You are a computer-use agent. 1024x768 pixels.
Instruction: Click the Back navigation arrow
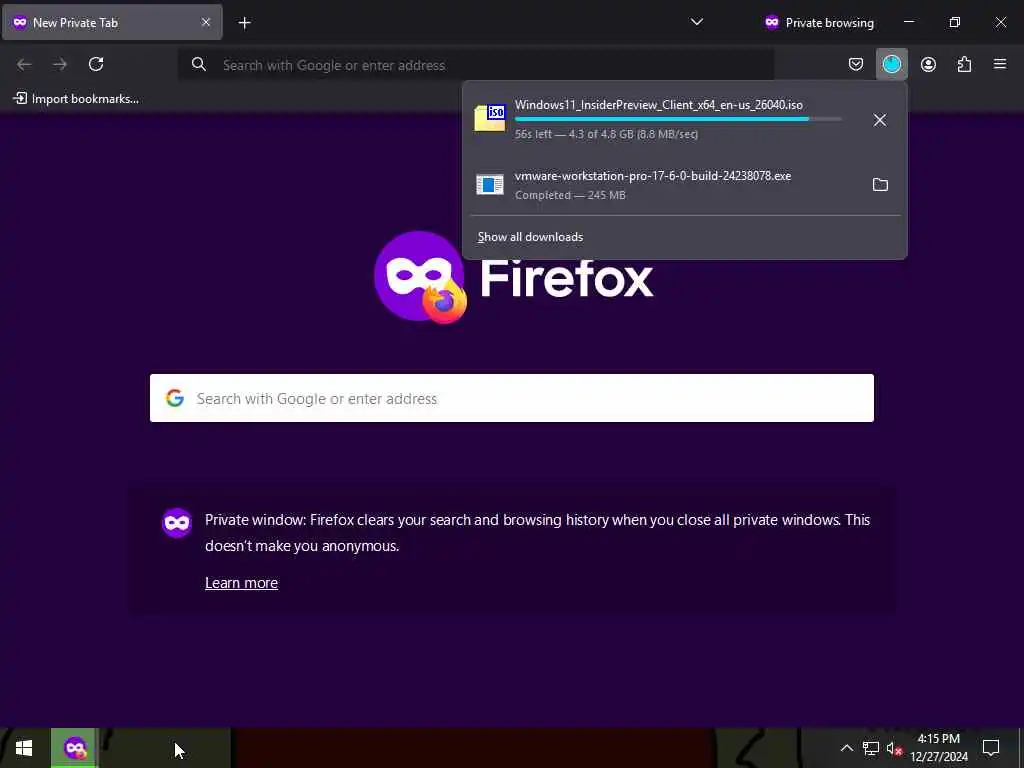[24, 64]
